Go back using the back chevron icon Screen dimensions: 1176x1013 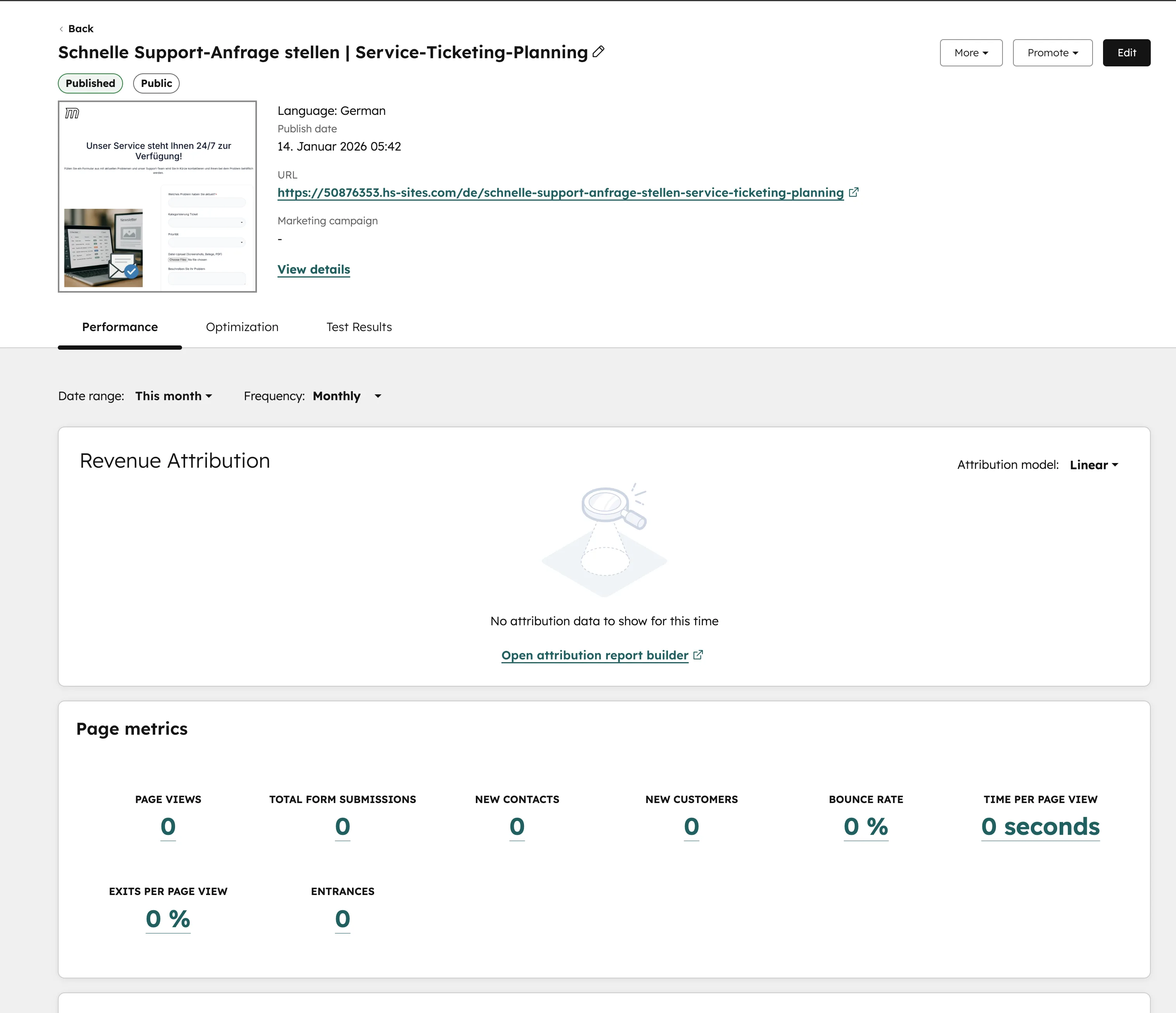61,28
